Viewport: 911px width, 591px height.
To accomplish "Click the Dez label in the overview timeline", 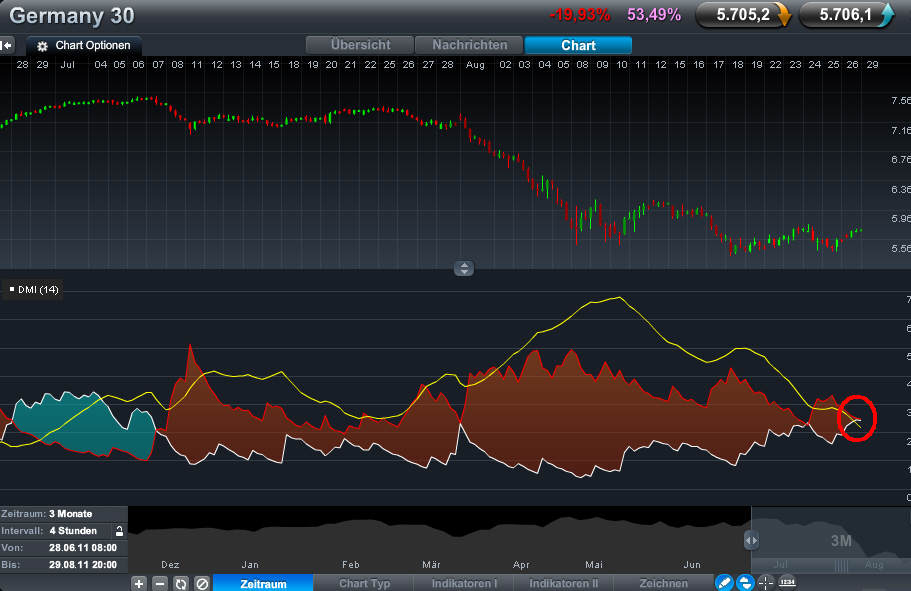I will click(x=170, y=564).
